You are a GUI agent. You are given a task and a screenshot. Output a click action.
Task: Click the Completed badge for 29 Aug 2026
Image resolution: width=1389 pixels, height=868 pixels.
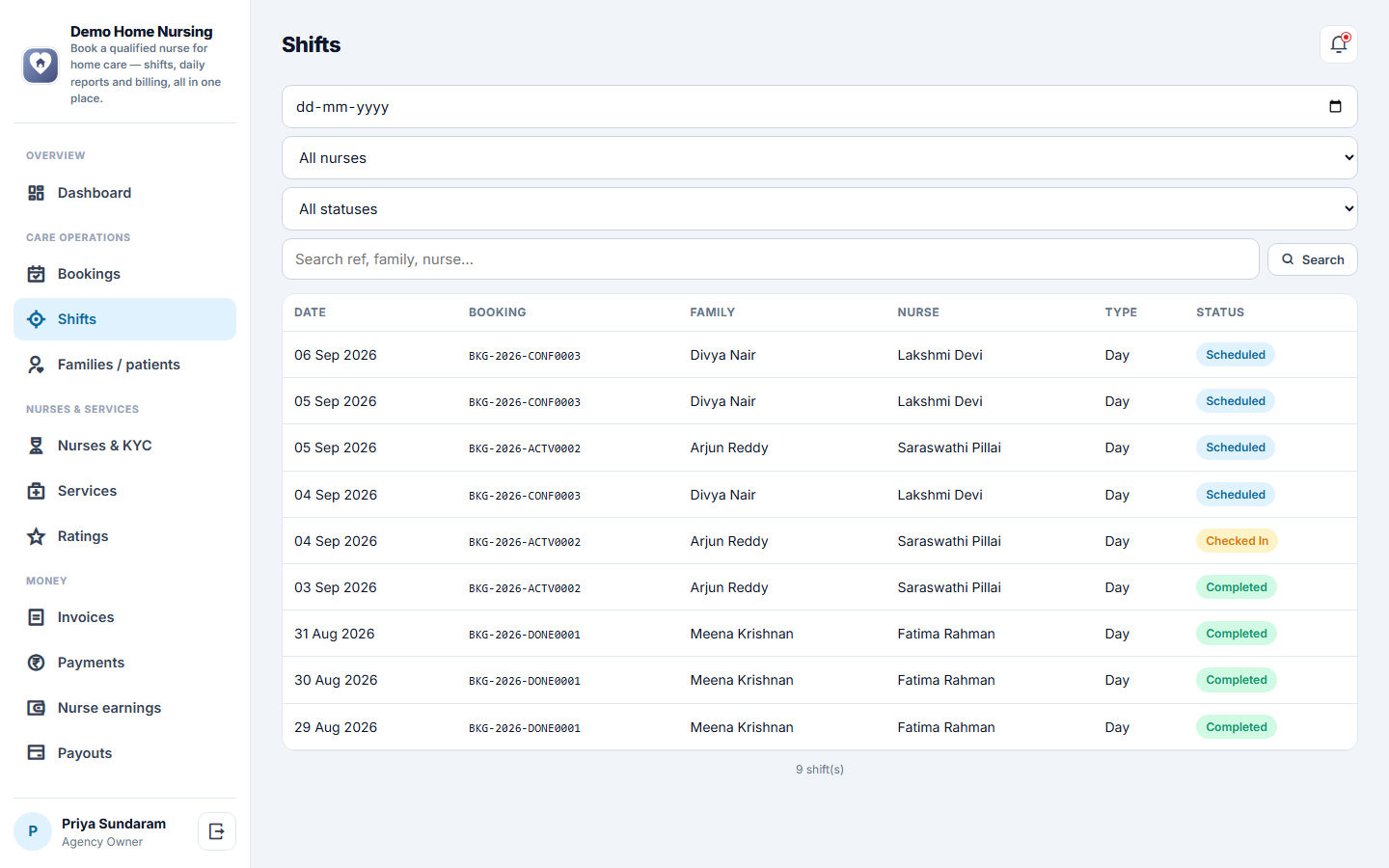(1237, 727)
